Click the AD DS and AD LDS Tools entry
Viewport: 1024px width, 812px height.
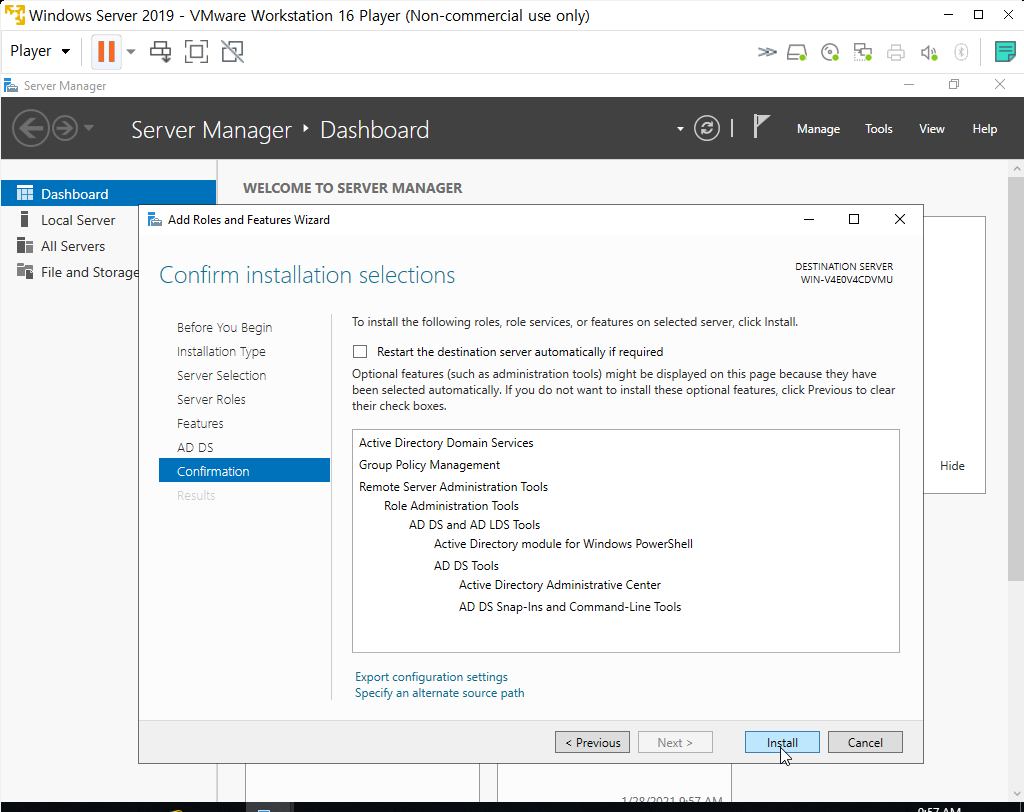coord(474,525)
